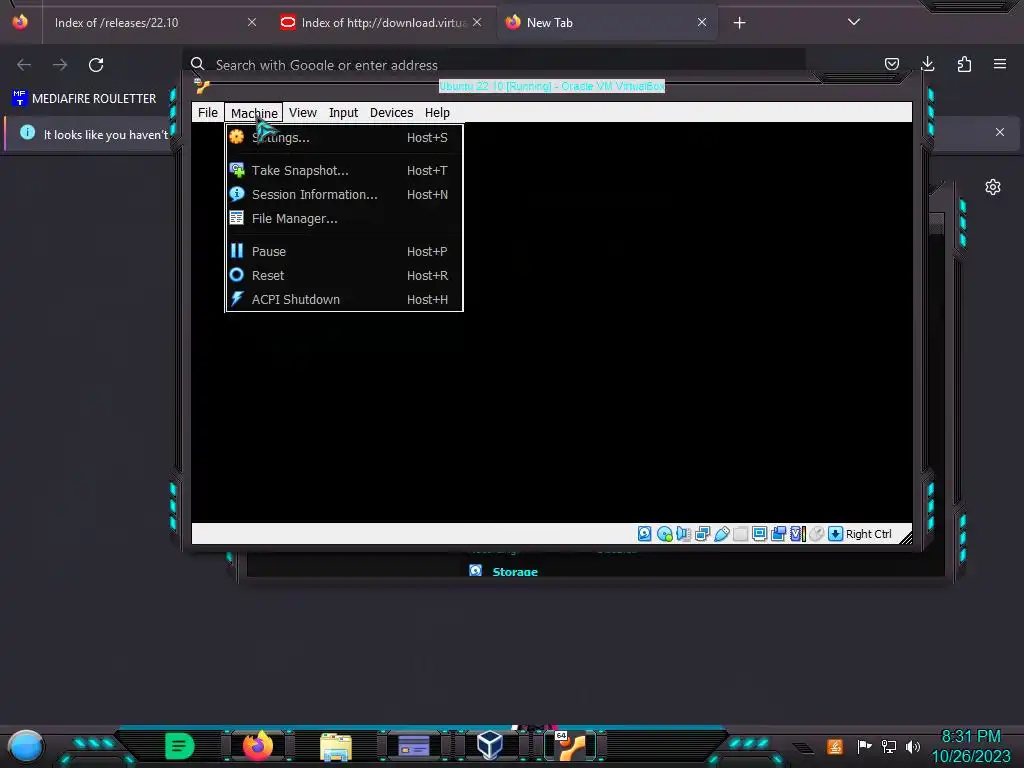Open Session Information entry

(x=344, y=195)
